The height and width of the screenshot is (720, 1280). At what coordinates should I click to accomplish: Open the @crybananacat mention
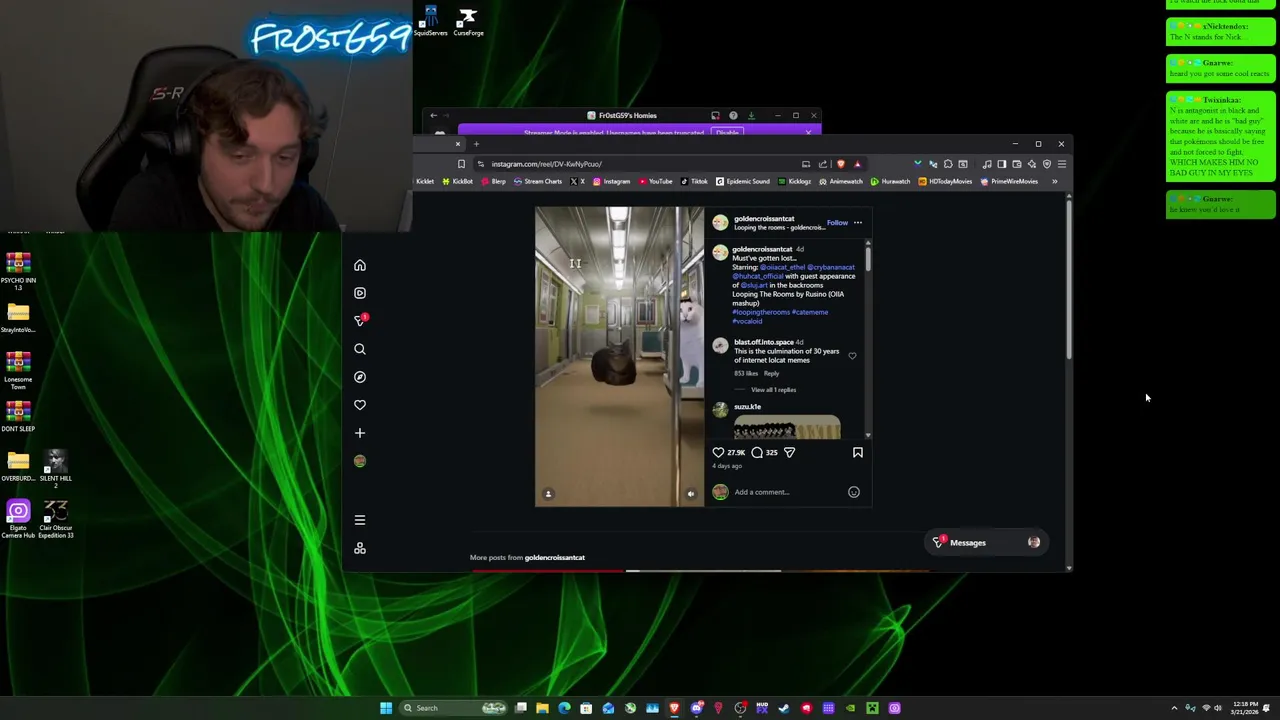[831, 267]
